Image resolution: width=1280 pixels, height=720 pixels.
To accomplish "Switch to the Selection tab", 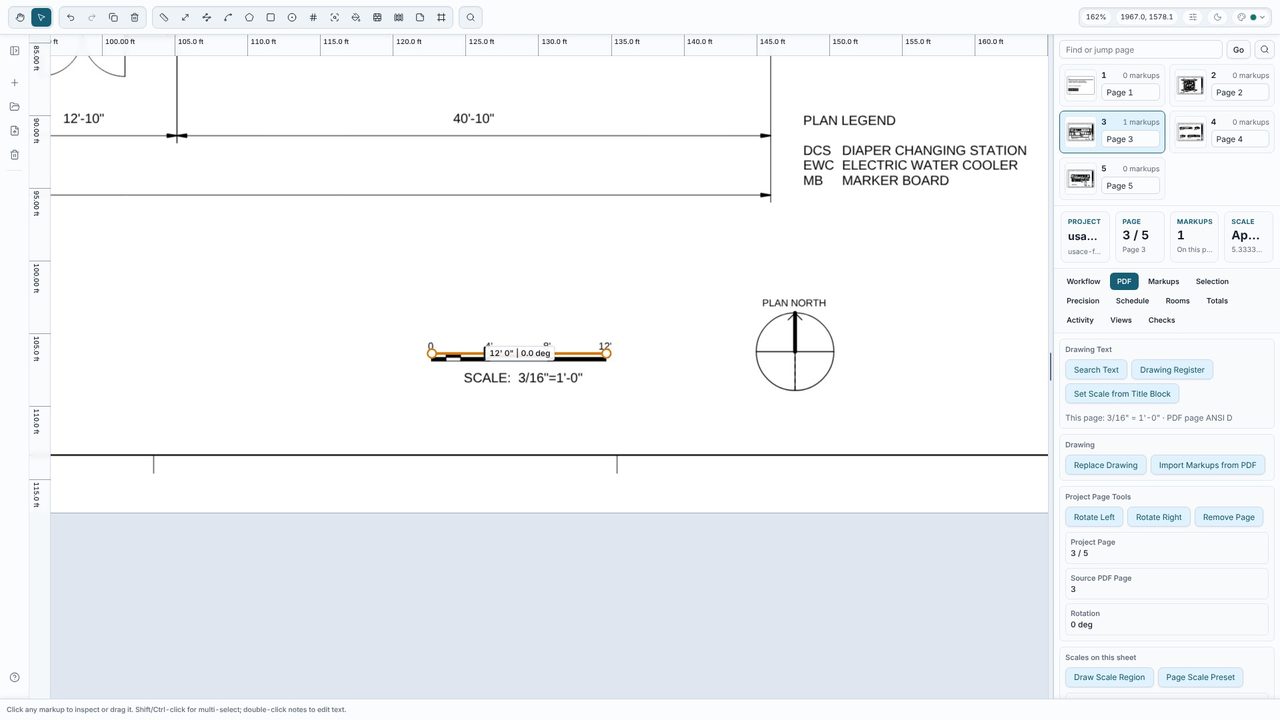I will [1212, 282].
